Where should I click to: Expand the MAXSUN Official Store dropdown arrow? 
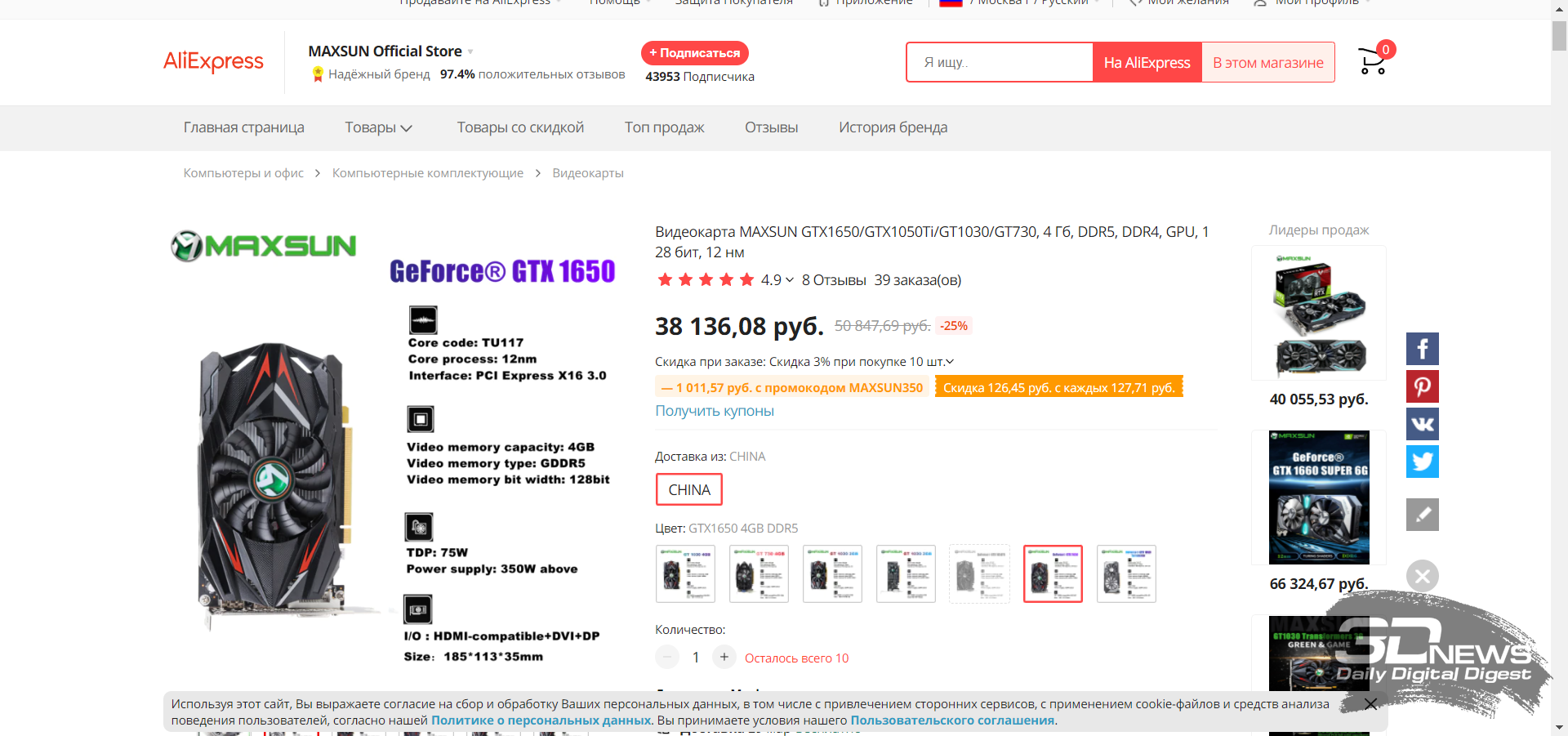[x=470, y=51]
